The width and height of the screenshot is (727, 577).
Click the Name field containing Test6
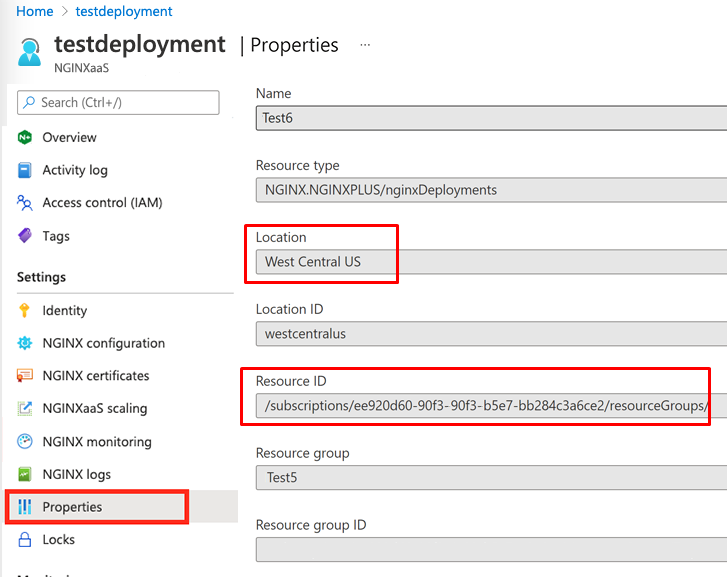[490, 118]
